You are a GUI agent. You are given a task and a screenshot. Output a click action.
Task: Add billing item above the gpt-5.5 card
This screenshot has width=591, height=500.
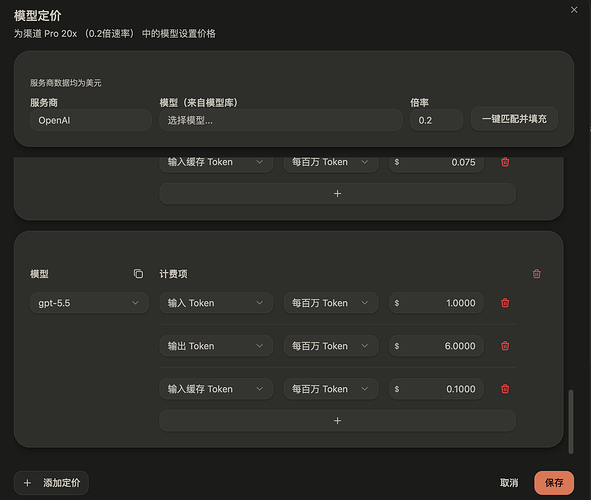pos(337,194)
